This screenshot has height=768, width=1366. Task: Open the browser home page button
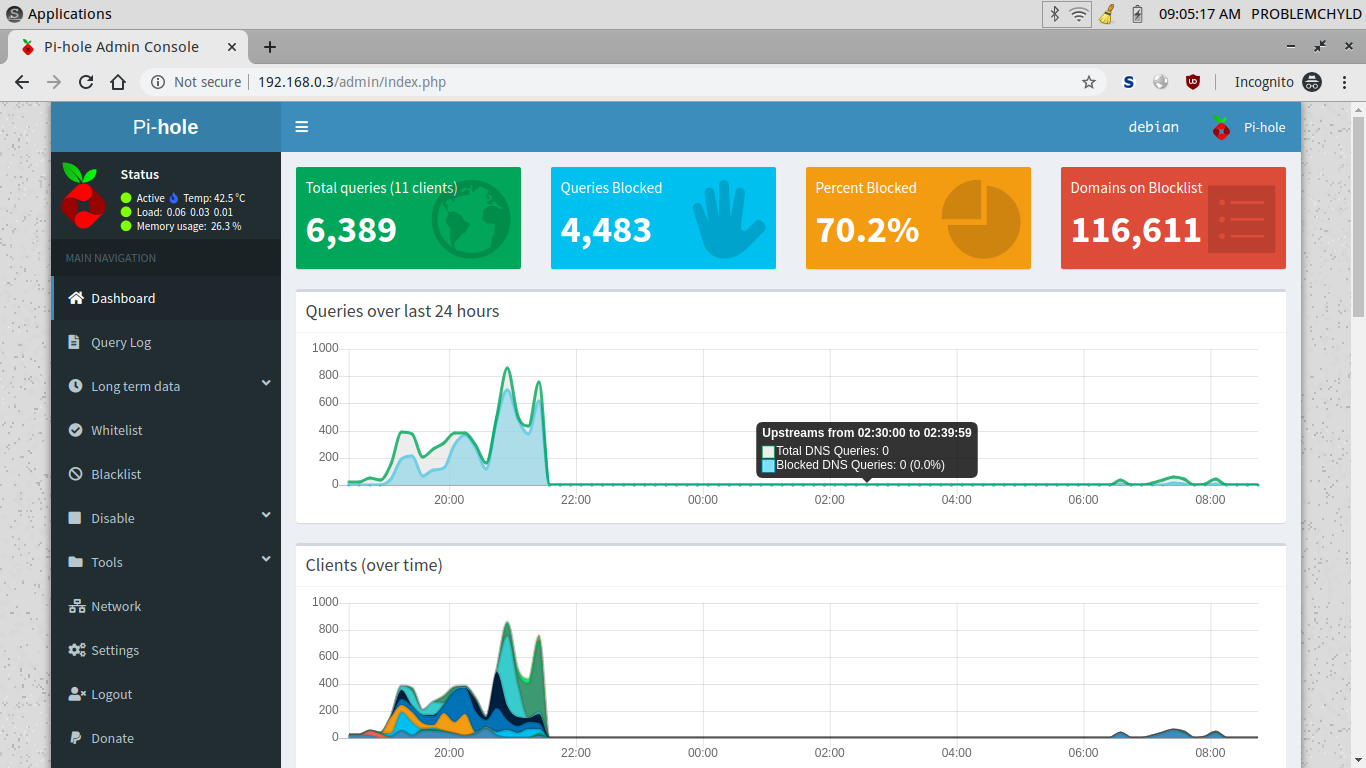(x=118, y=82)
